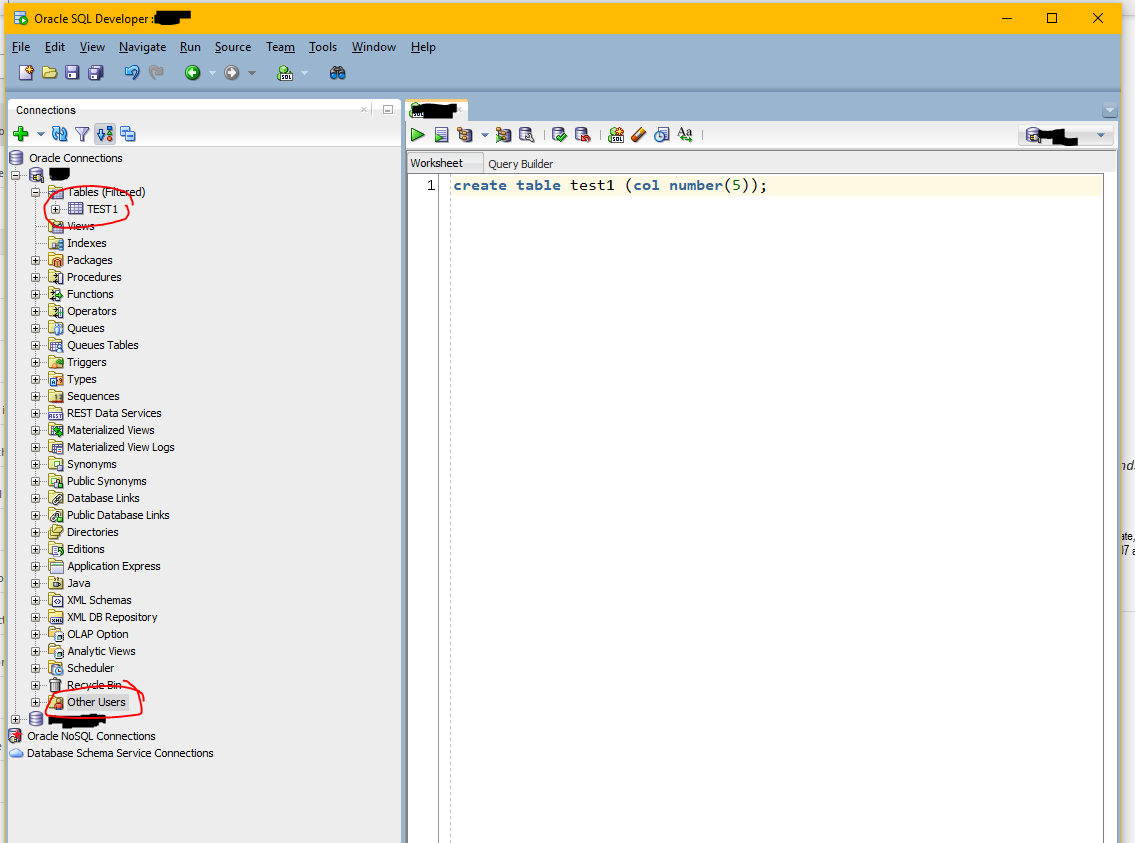
Task: Open SQL Tuning Advisor icon
Action: [x=527, y=135]
